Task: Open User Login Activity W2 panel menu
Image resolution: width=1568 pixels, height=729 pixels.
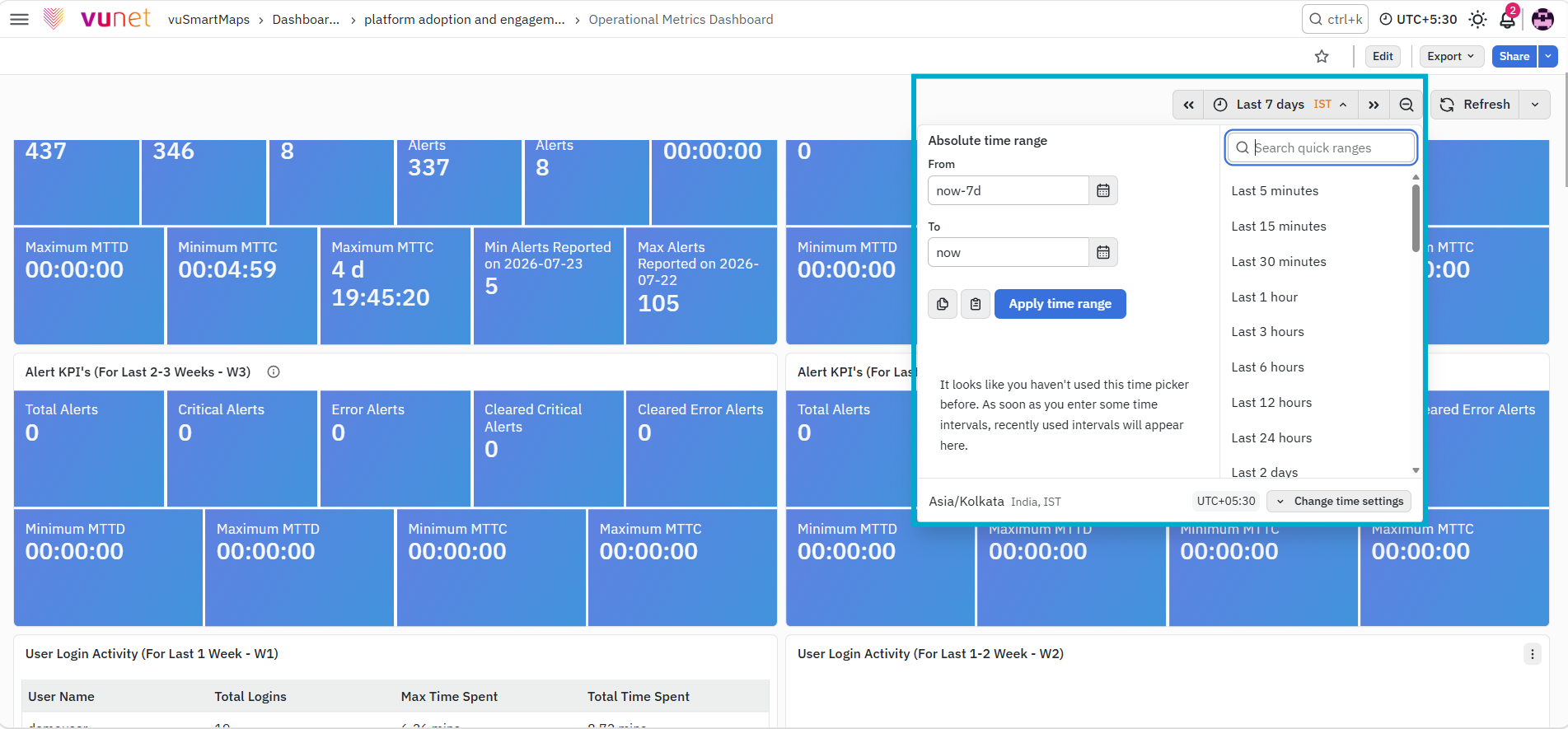Action: click(1533, 654)
